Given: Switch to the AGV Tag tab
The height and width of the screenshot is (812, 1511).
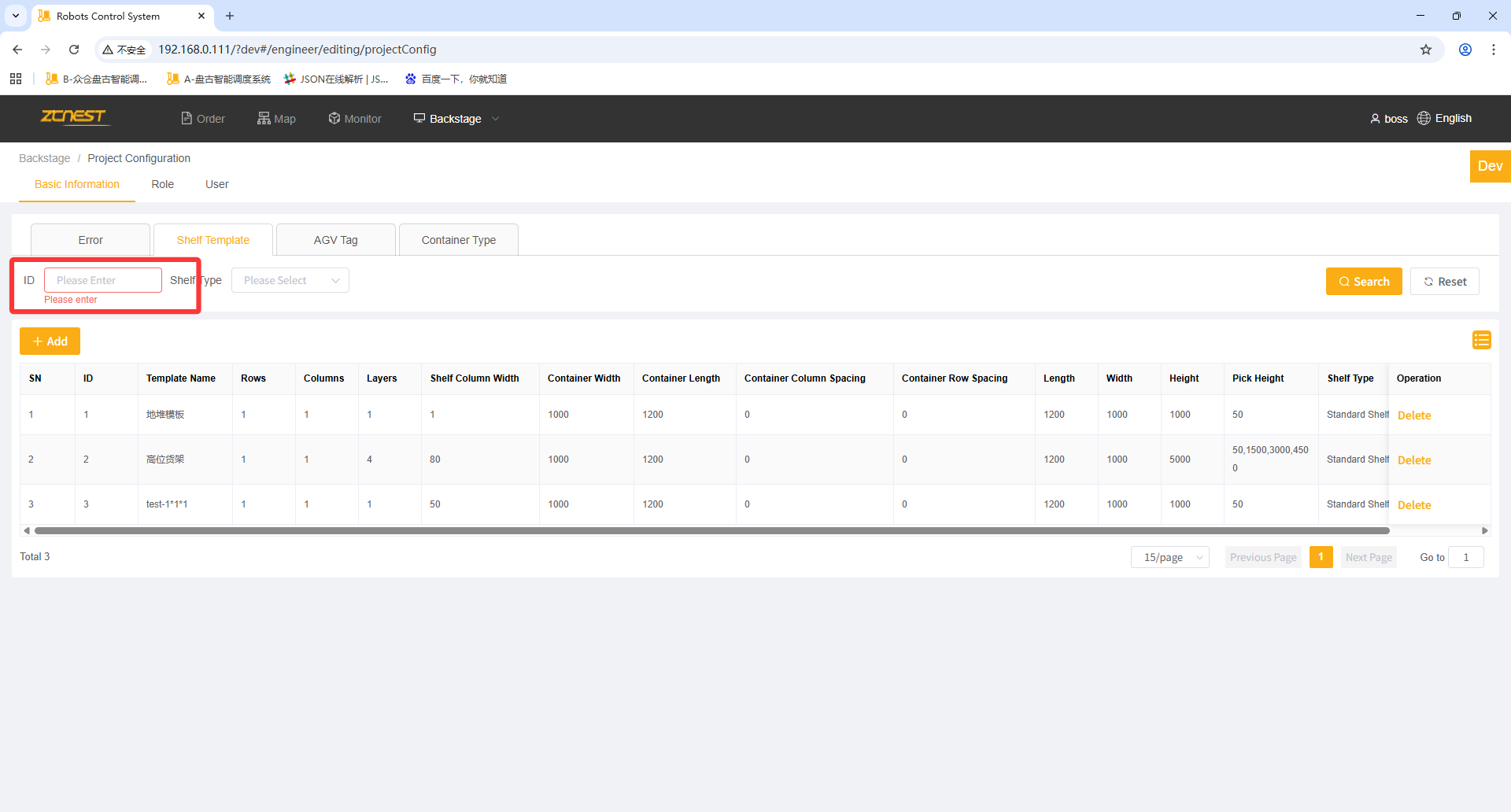Looking at the screenshot, I should [x=335, y=240].
